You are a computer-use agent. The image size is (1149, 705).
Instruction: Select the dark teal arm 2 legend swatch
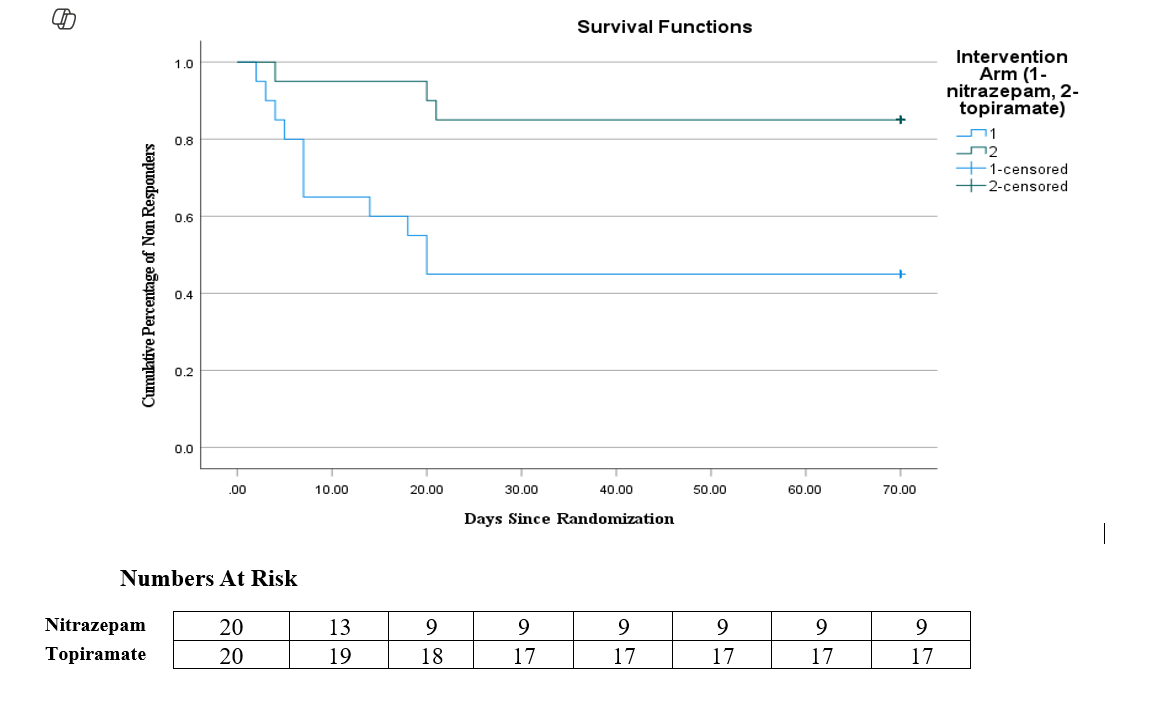click(x=971, y=151)
